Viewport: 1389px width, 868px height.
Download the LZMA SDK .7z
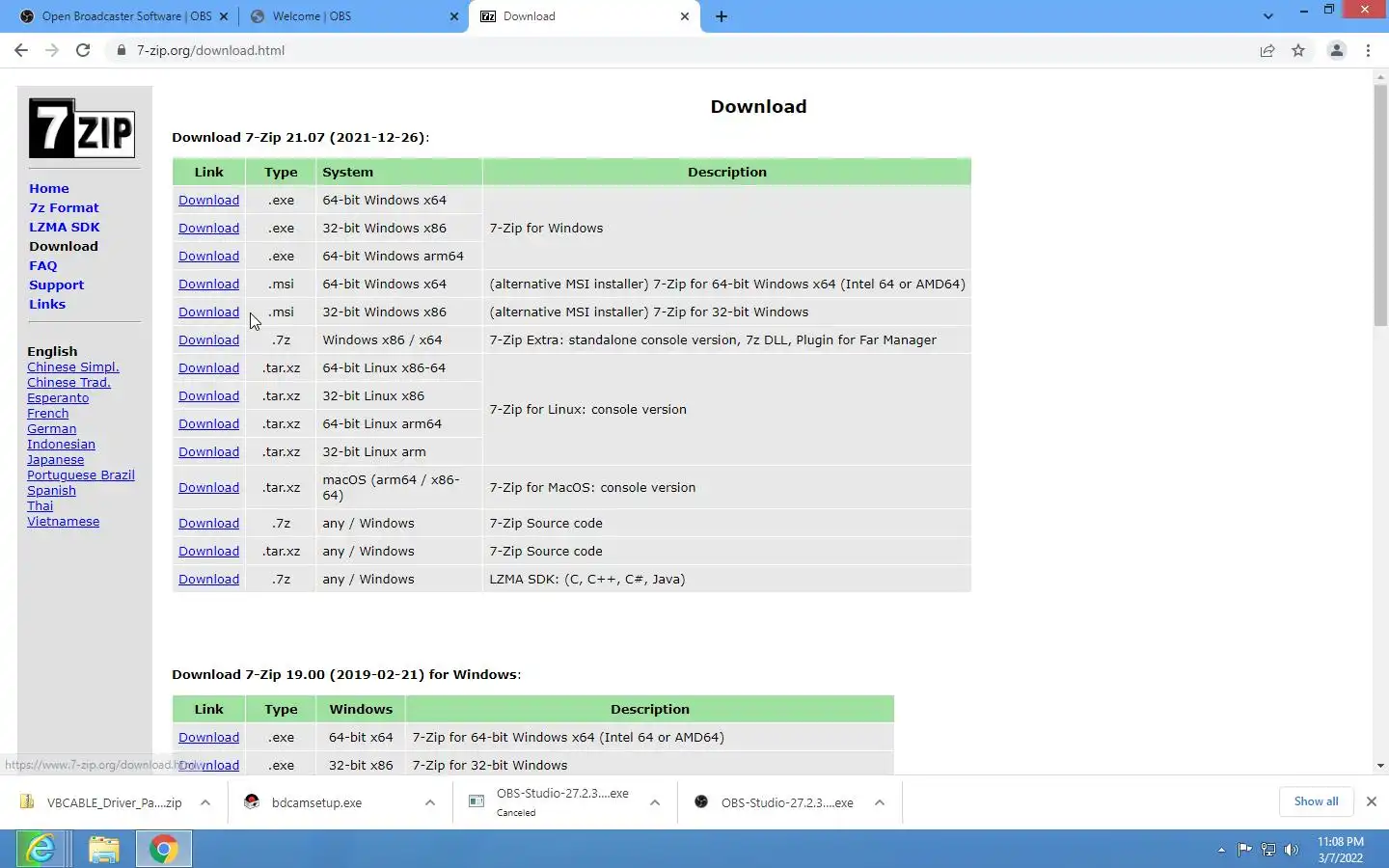coord(208,580)
